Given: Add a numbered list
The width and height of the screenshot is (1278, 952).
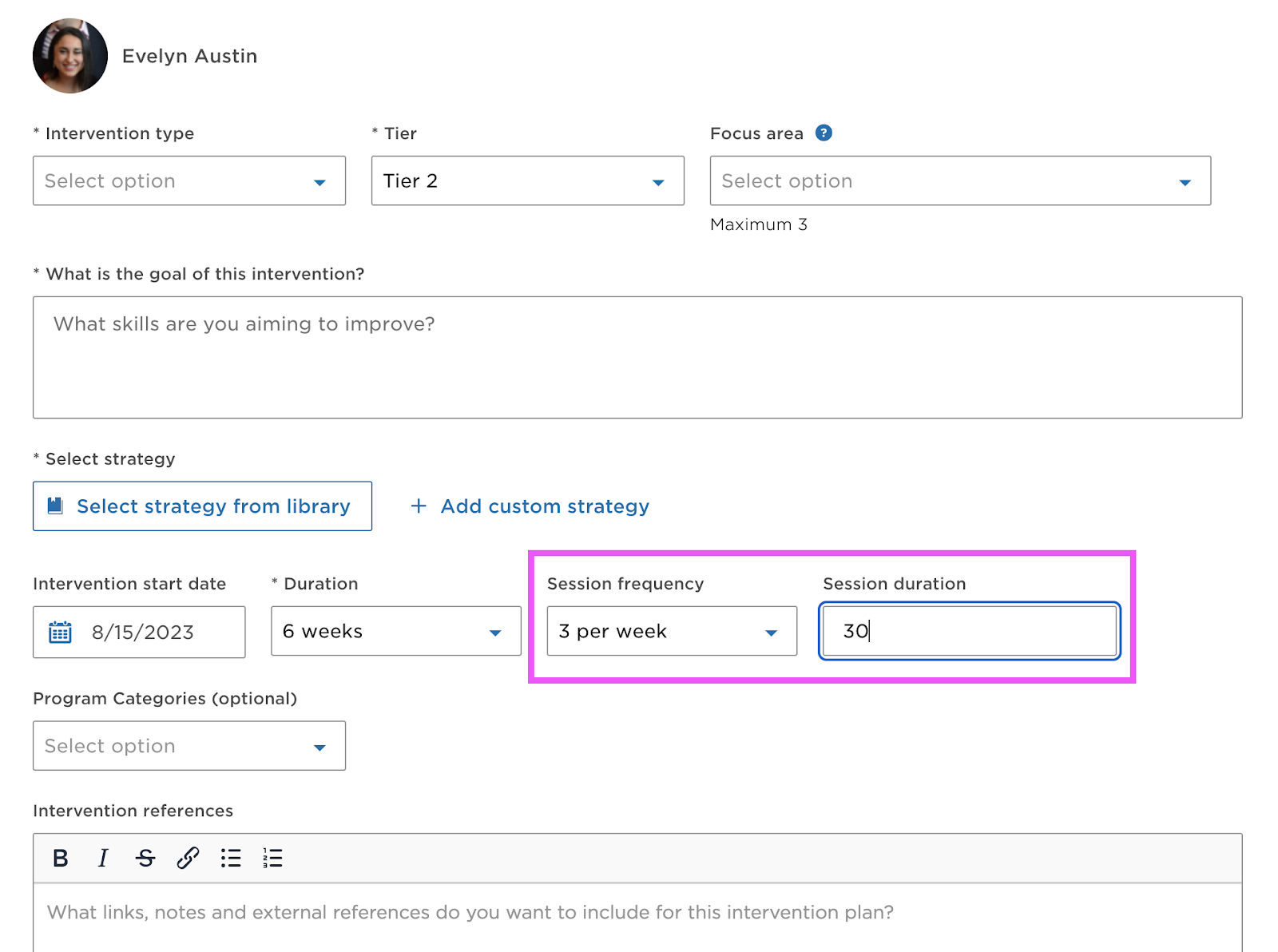Looking at the screenshot, I should [x=272, y=859].
